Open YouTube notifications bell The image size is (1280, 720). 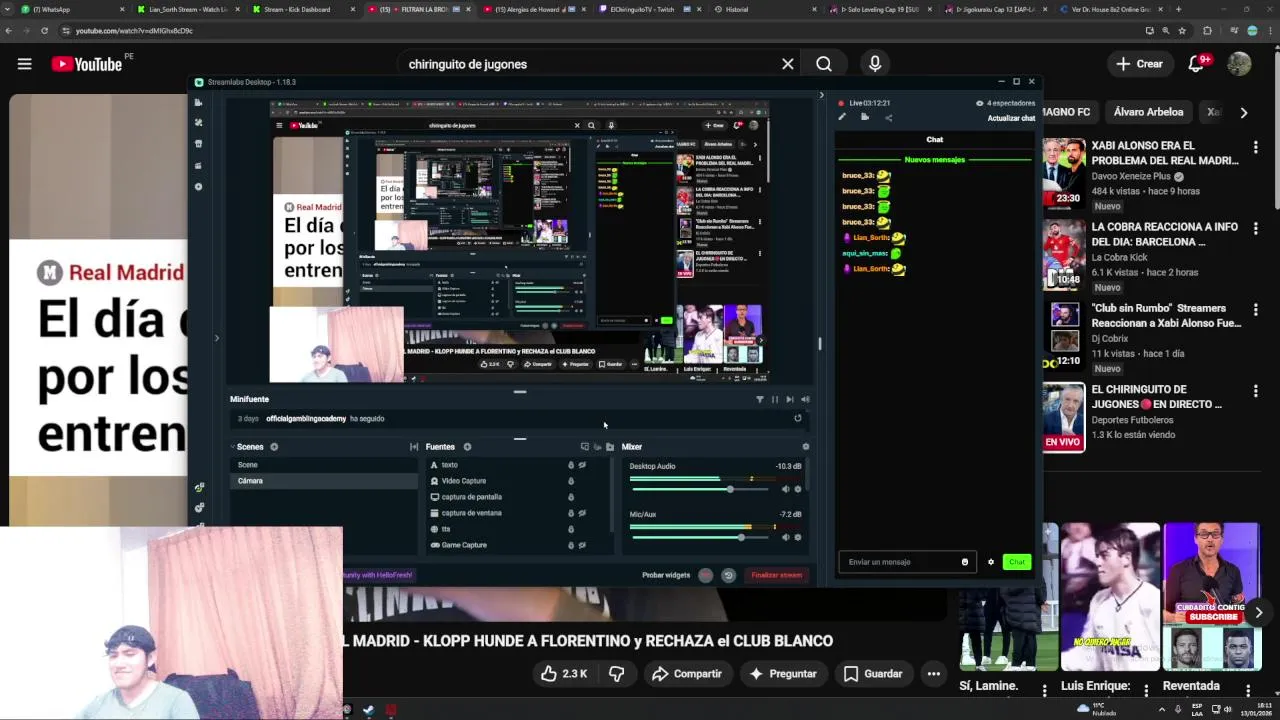click(1196, 64)
